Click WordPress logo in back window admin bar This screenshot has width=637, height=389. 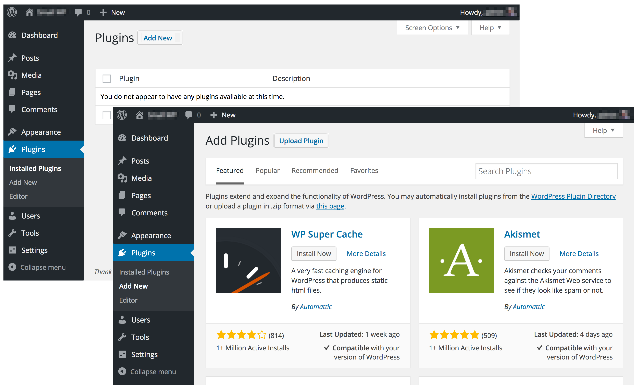(12, 12)
